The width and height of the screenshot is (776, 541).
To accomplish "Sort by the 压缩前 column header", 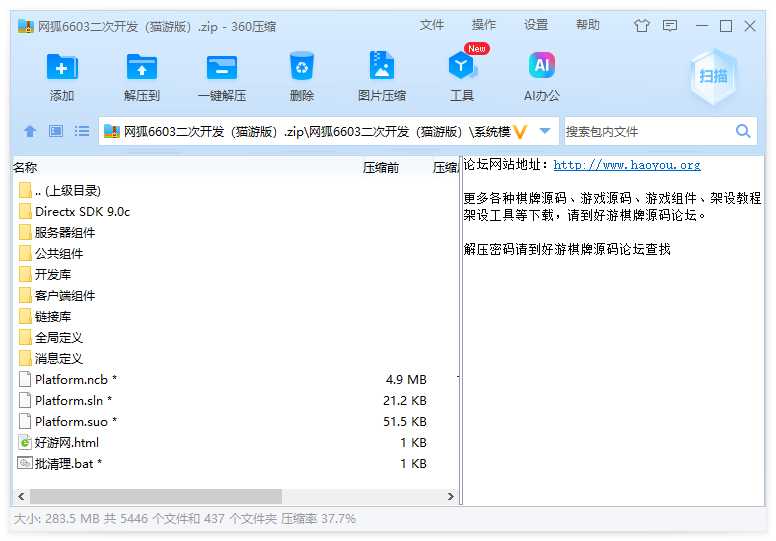I will pyautogui.click(x=381, y=168).
